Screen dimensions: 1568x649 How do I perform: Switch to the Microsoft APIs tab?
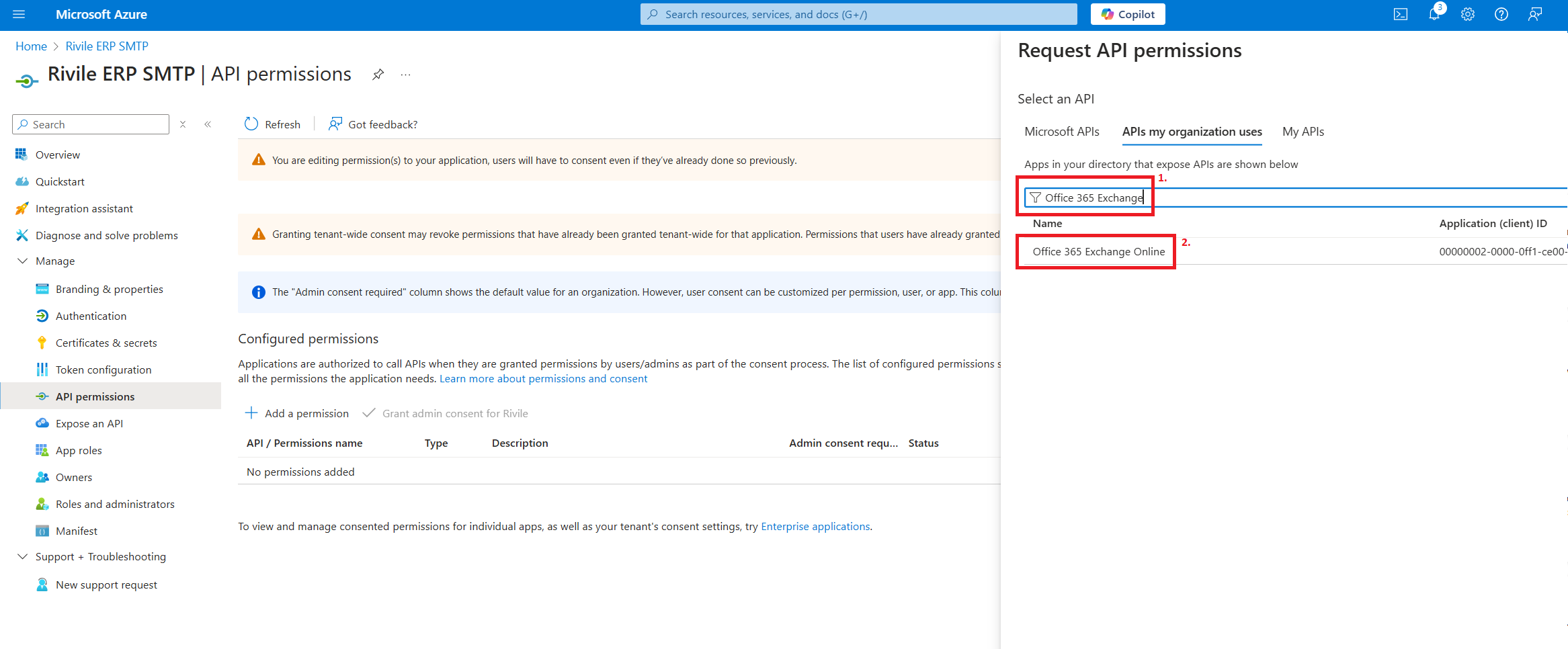point(1061,132)
